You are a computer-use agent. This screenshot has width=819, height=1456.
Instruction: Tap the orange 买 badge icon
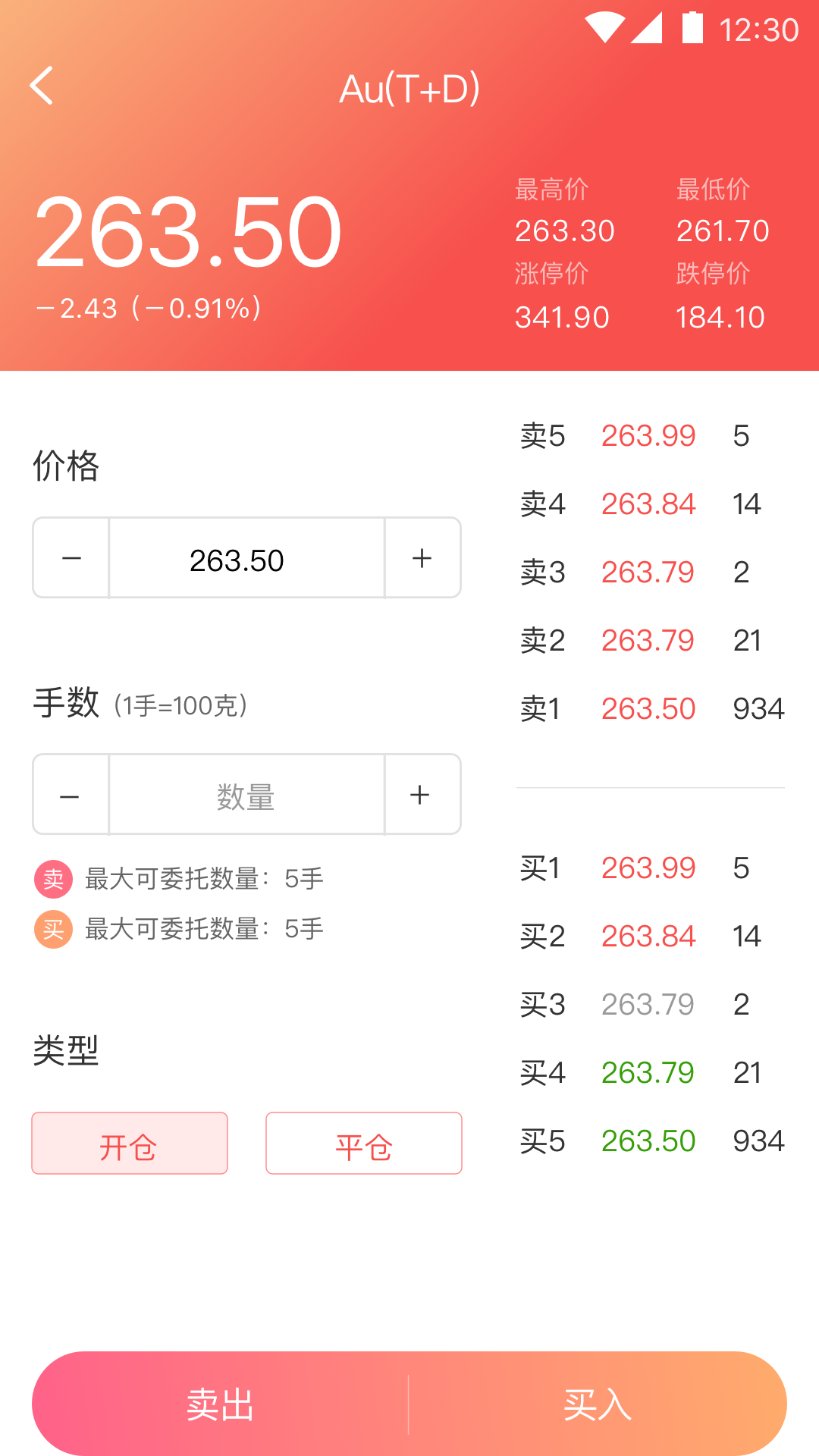pyautogui.click(x=53, y=929)
